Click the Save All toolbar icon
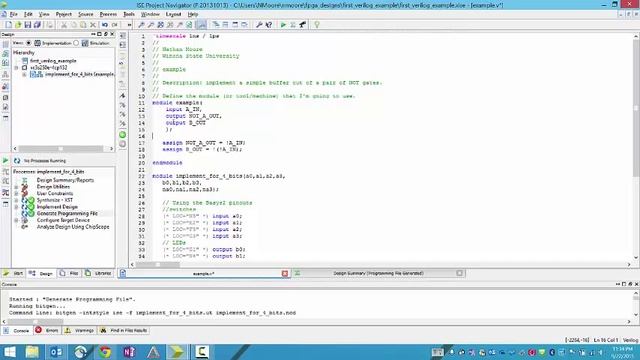Image resolution: width=640 pixels, height=360 pixels. [x=37, y=25]
